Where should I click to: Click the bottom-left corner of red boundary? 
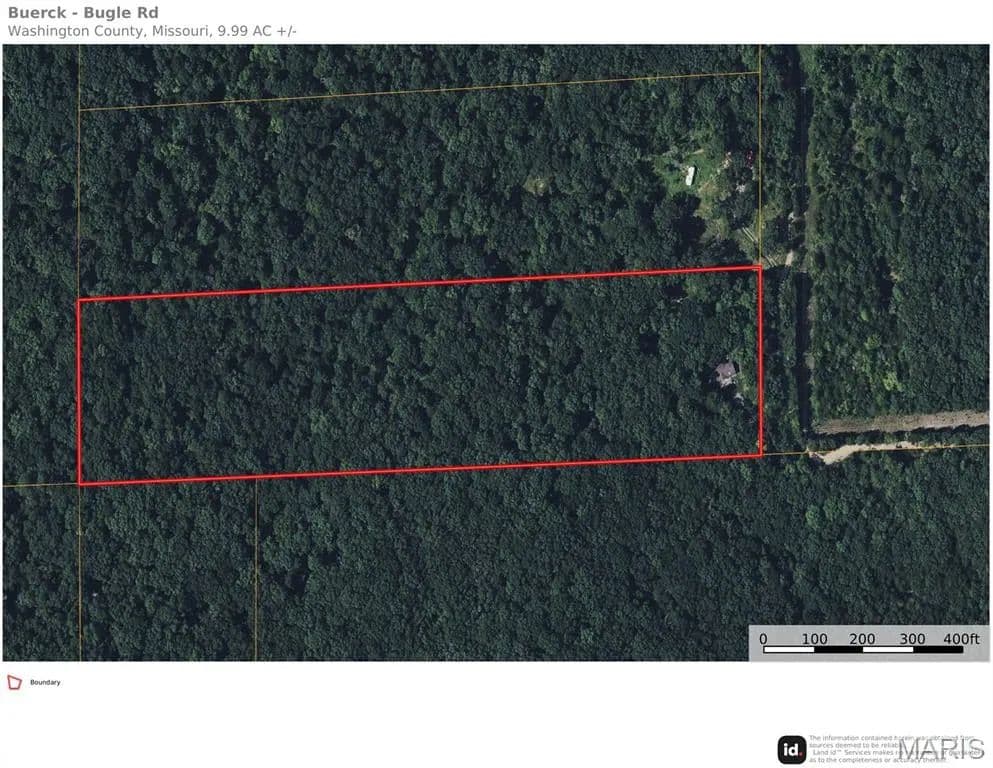click(80, 484)
